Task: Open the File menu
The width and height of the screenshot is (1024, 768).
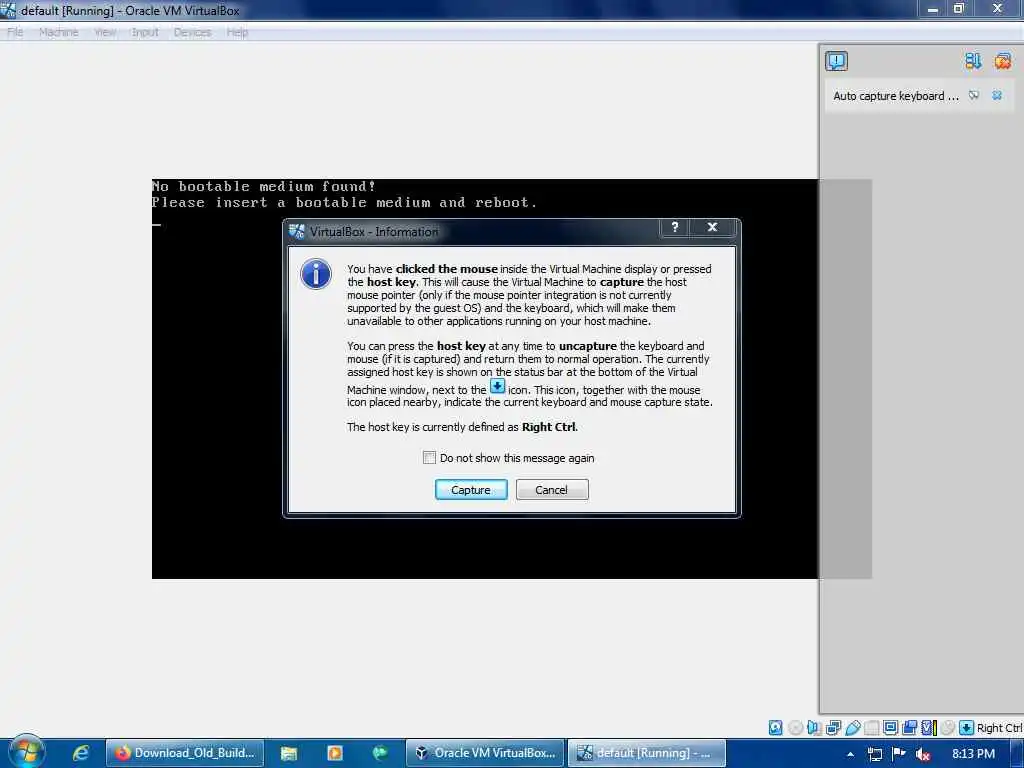Action: (15, 32)
